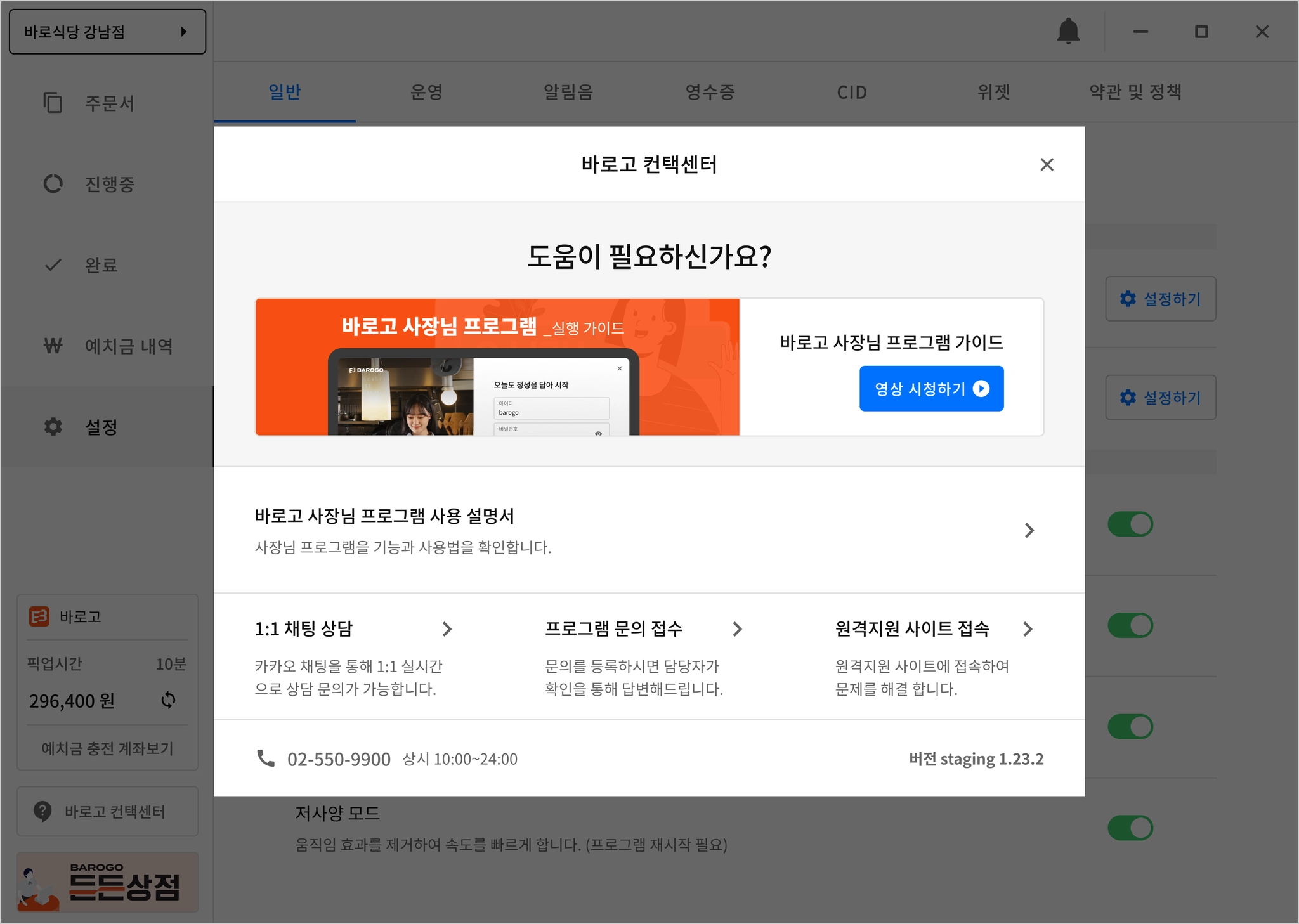Click the 바로고 사장님 프로그램 guide banner image
Image resolution: width=1299 pixels, height=924 pixels.
point(497,367)
